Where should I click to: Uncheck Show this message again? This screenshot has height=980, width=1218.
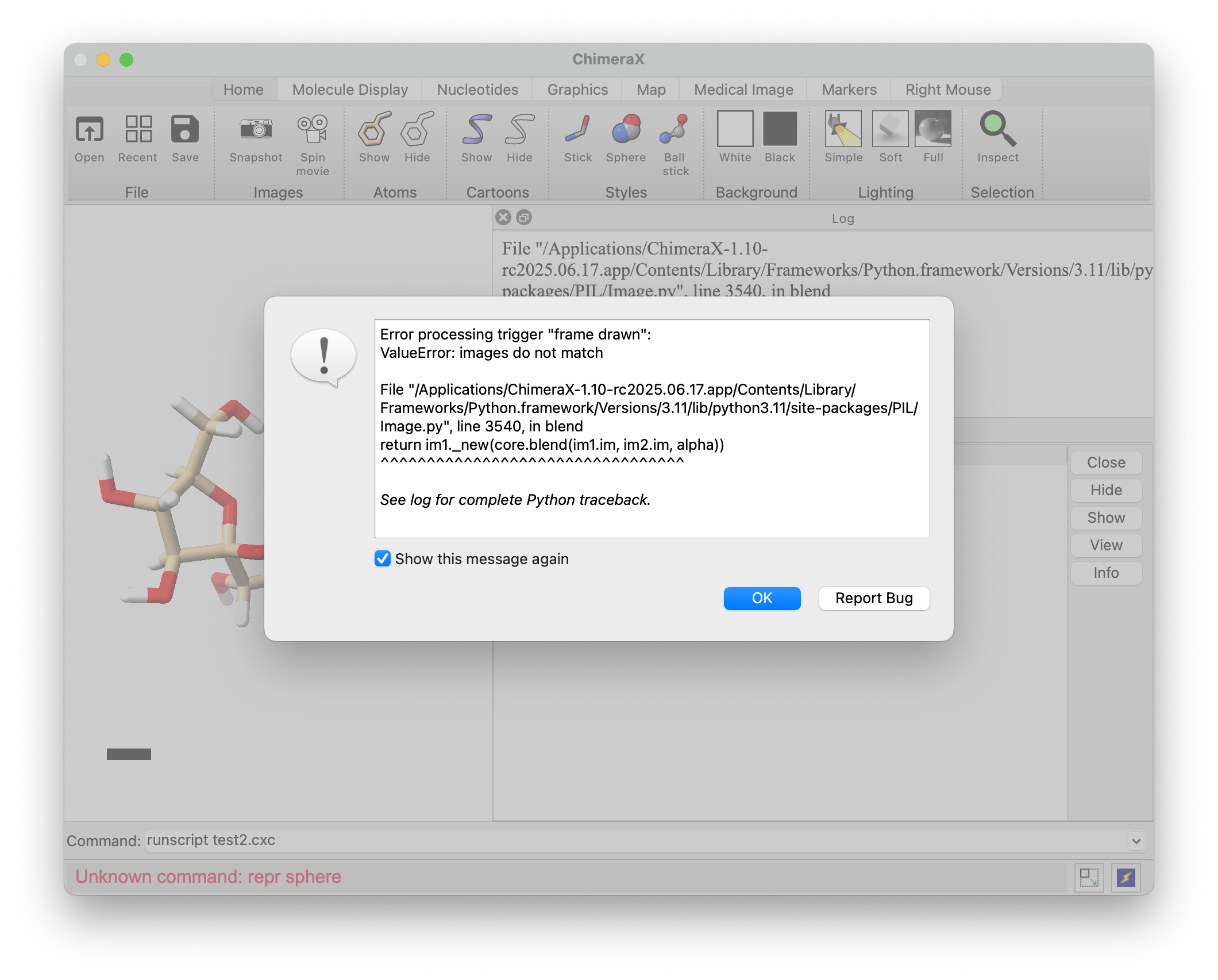[x=383, y=559]
